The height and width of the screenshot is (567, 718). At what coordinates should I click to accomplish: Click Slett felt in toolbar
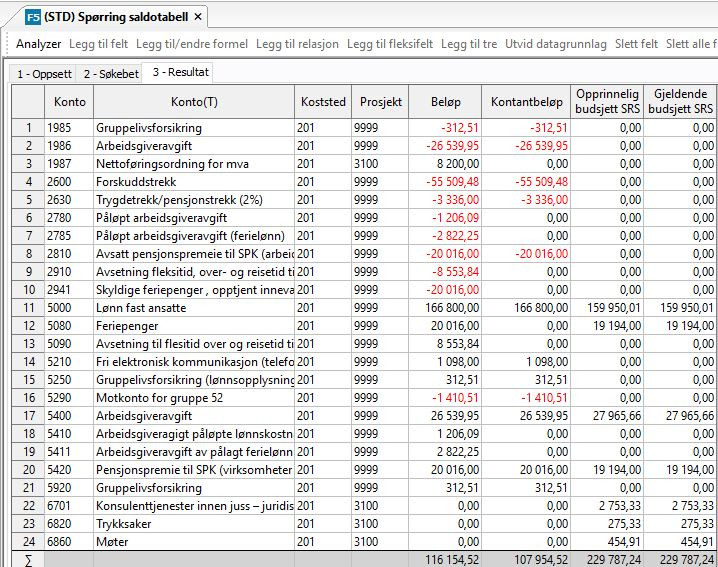click(636, 44)
